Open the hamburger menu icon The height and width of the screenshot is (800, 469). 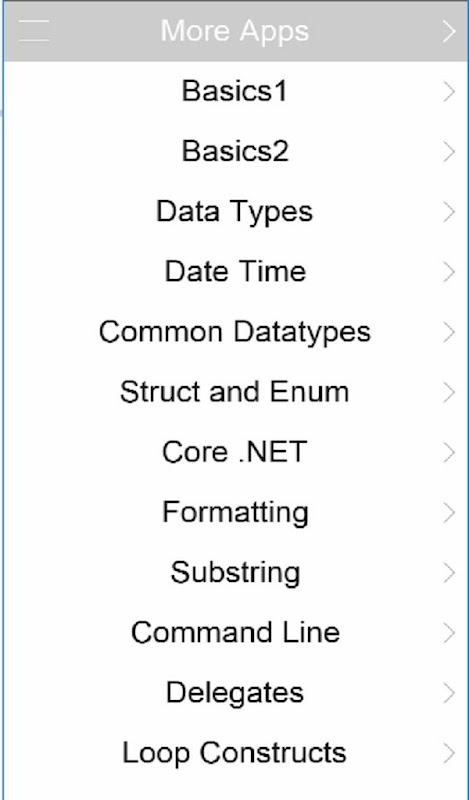pyautogui.click(x=34, y=31)
